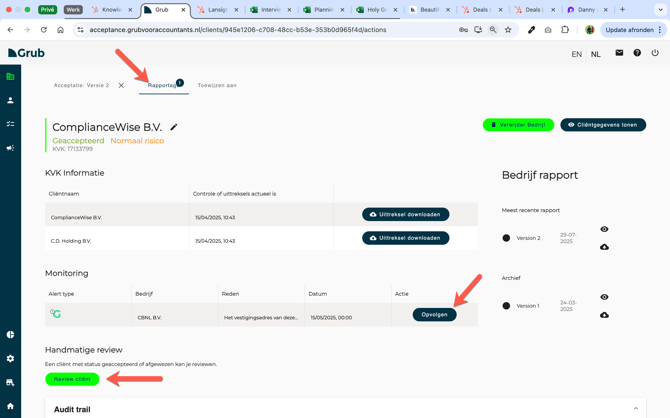Switch to Beautiful browser tab
670x418 pixels.
[429, 9]
